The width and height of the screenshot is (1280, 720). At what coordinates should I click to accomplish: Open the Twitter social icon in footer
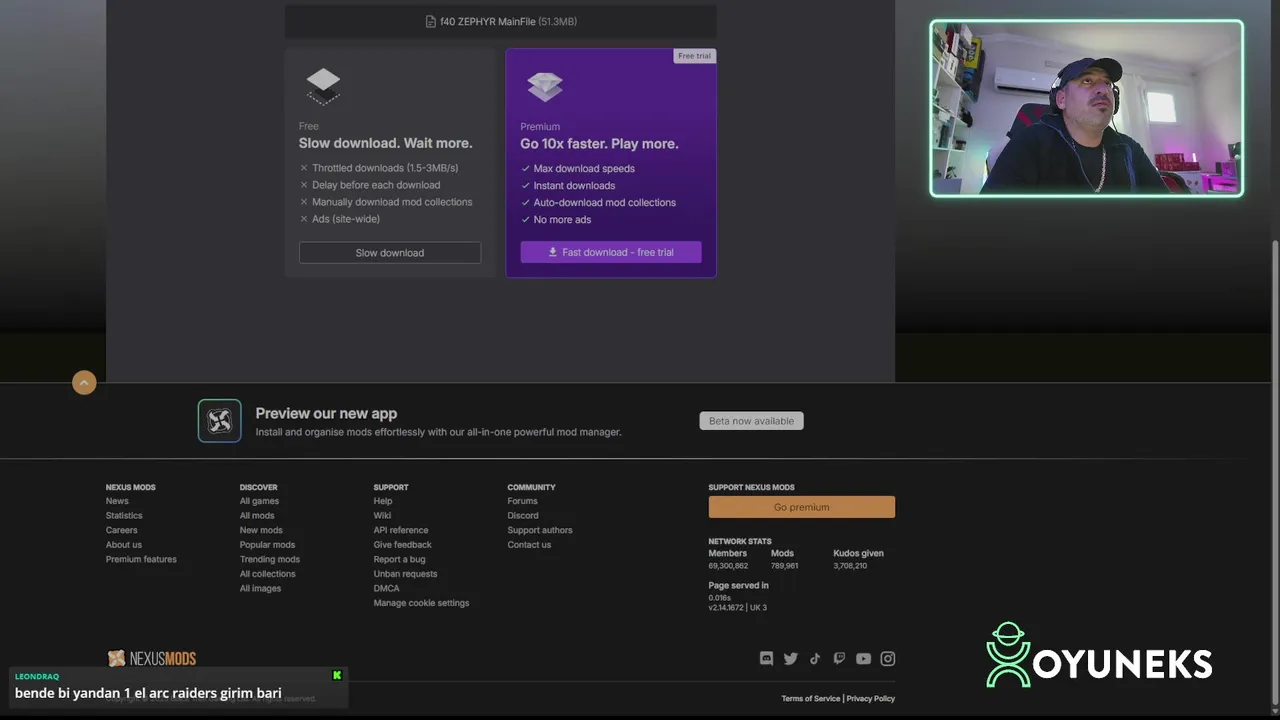(x=791, y=658)
